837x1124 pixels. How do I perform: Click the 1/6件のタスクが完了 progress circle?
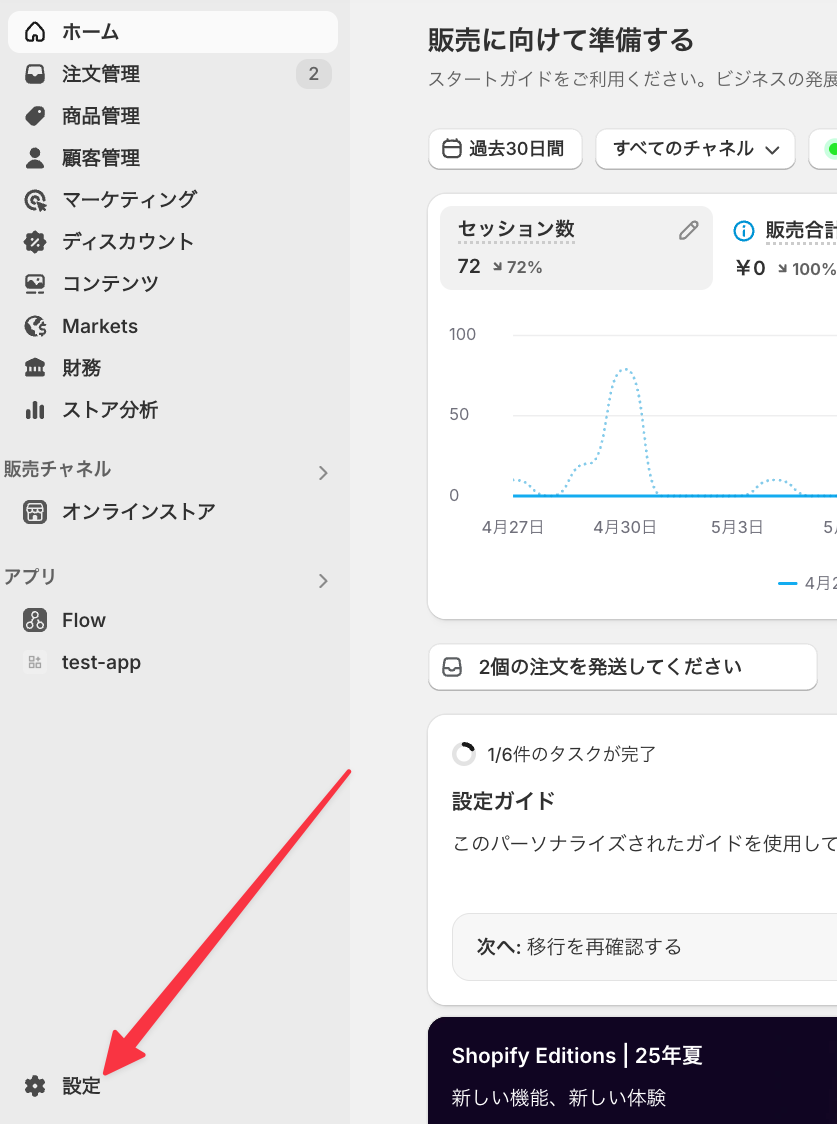(x=464, y=754)
